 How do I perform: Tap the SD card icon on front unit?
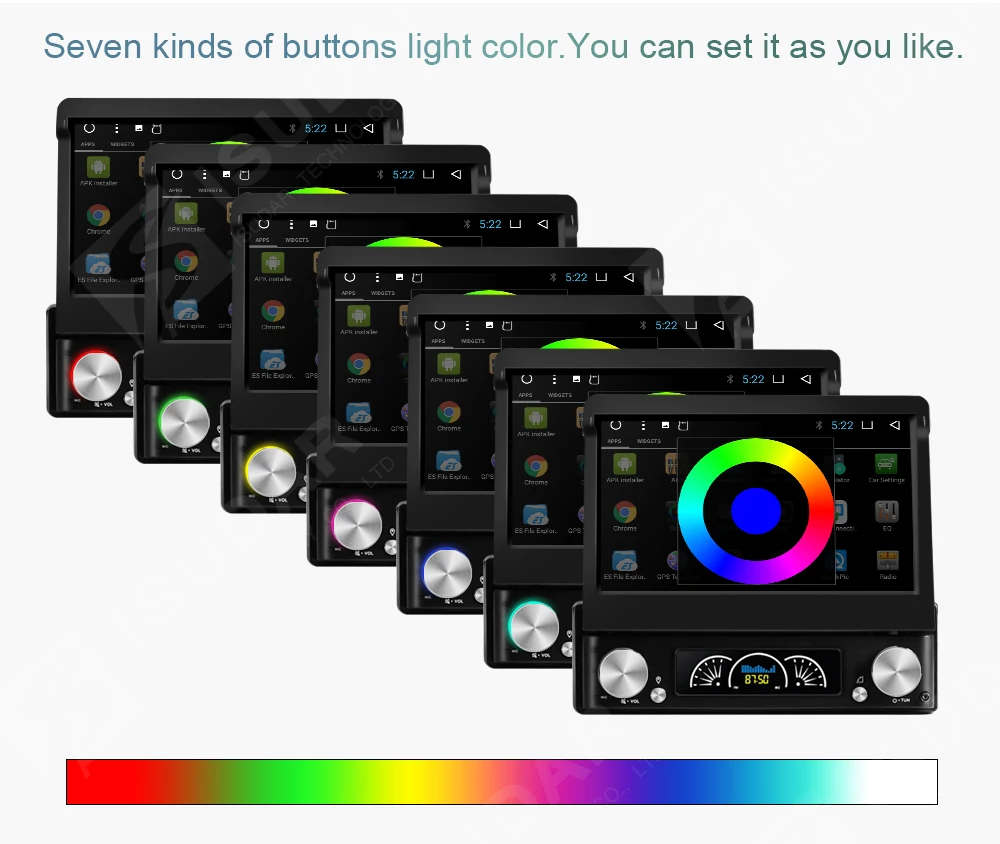(x=683, y=425)
